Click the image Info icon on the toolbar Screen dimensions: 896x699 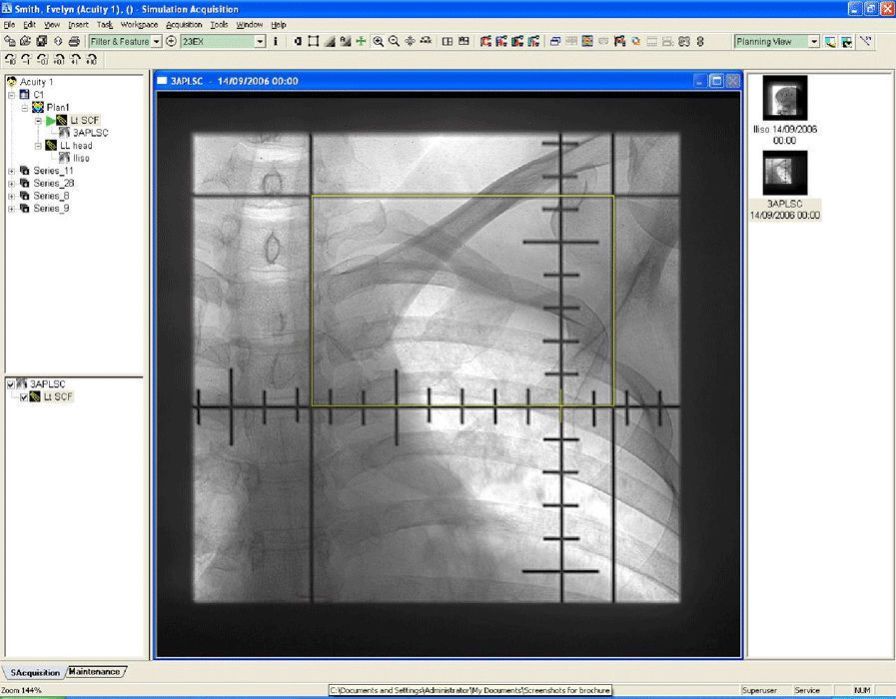(275, 42)
